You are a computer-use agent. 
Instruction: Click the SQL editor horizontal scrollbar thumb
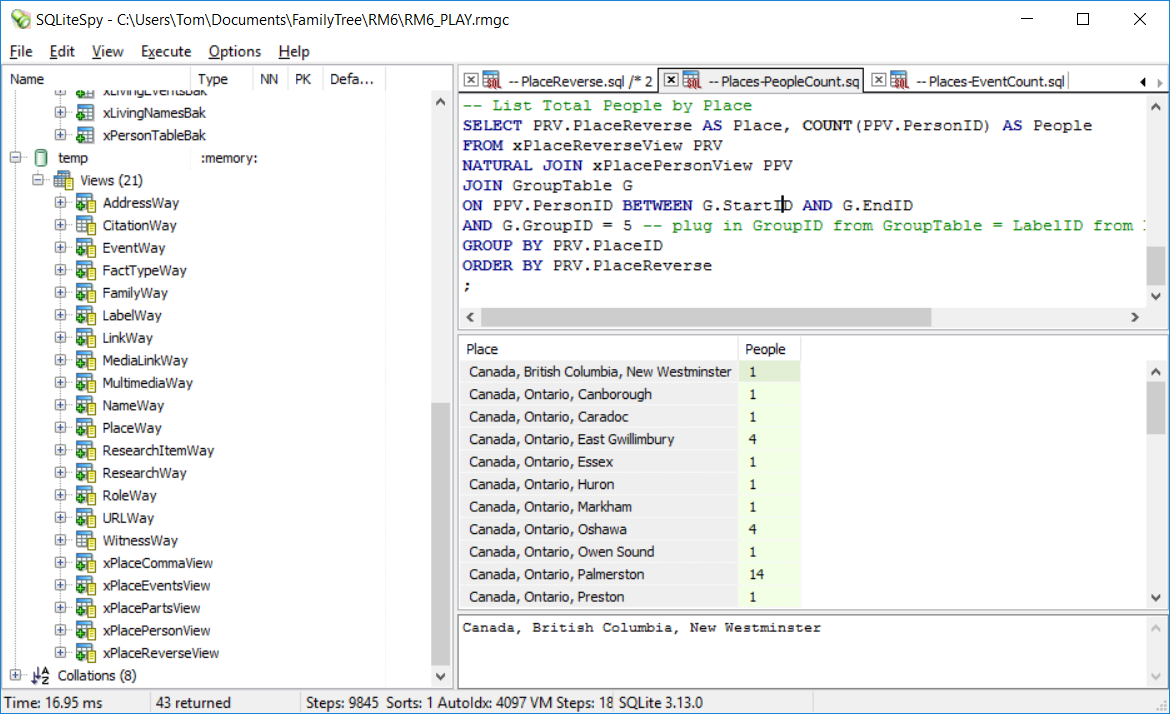coord(706,317)
